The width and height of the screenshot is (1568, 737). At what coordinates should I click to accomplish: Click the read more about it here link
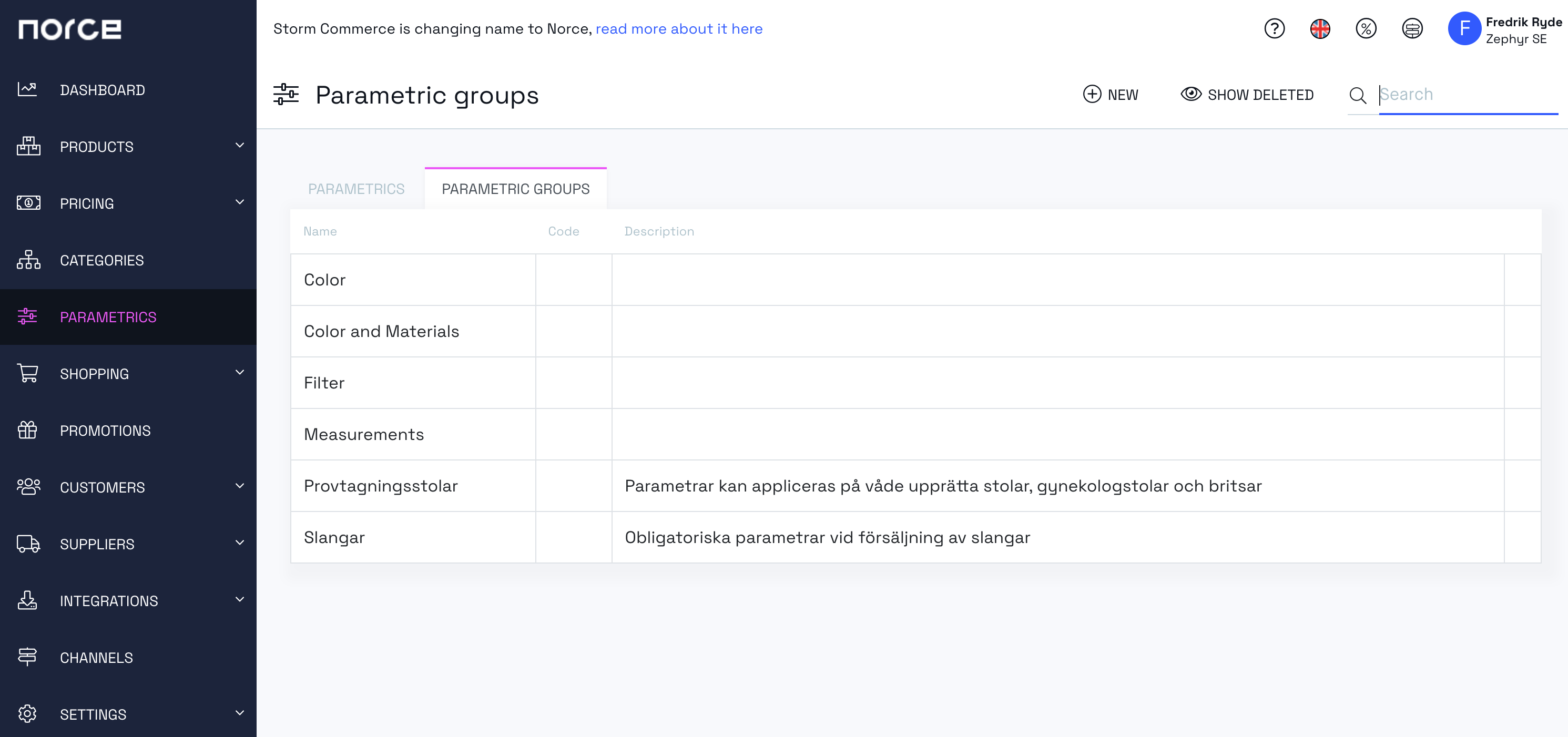tap(678, 28)
